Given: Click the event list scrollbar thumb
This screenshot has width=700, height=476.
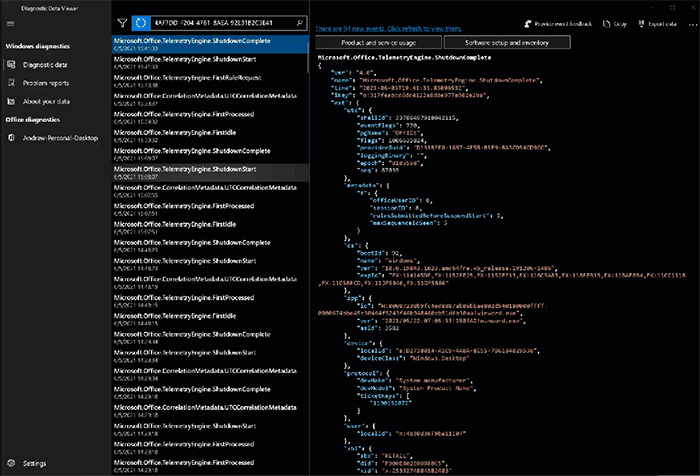Looking at the screenshot, I should tap(308, 56).
